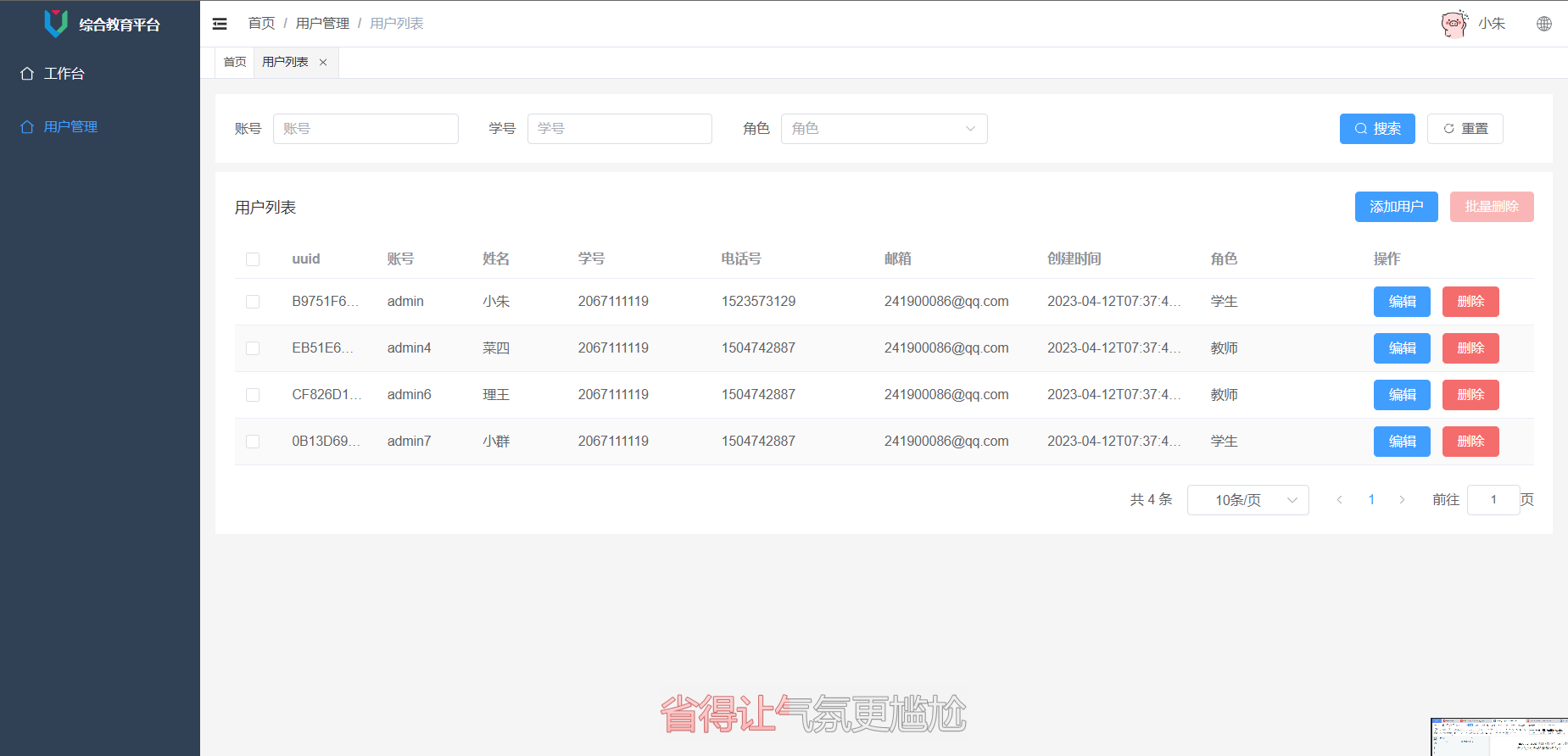This screenshot has height=756, width=1568.
Task: Click 批量删除 button
Action: point(1492,207)
